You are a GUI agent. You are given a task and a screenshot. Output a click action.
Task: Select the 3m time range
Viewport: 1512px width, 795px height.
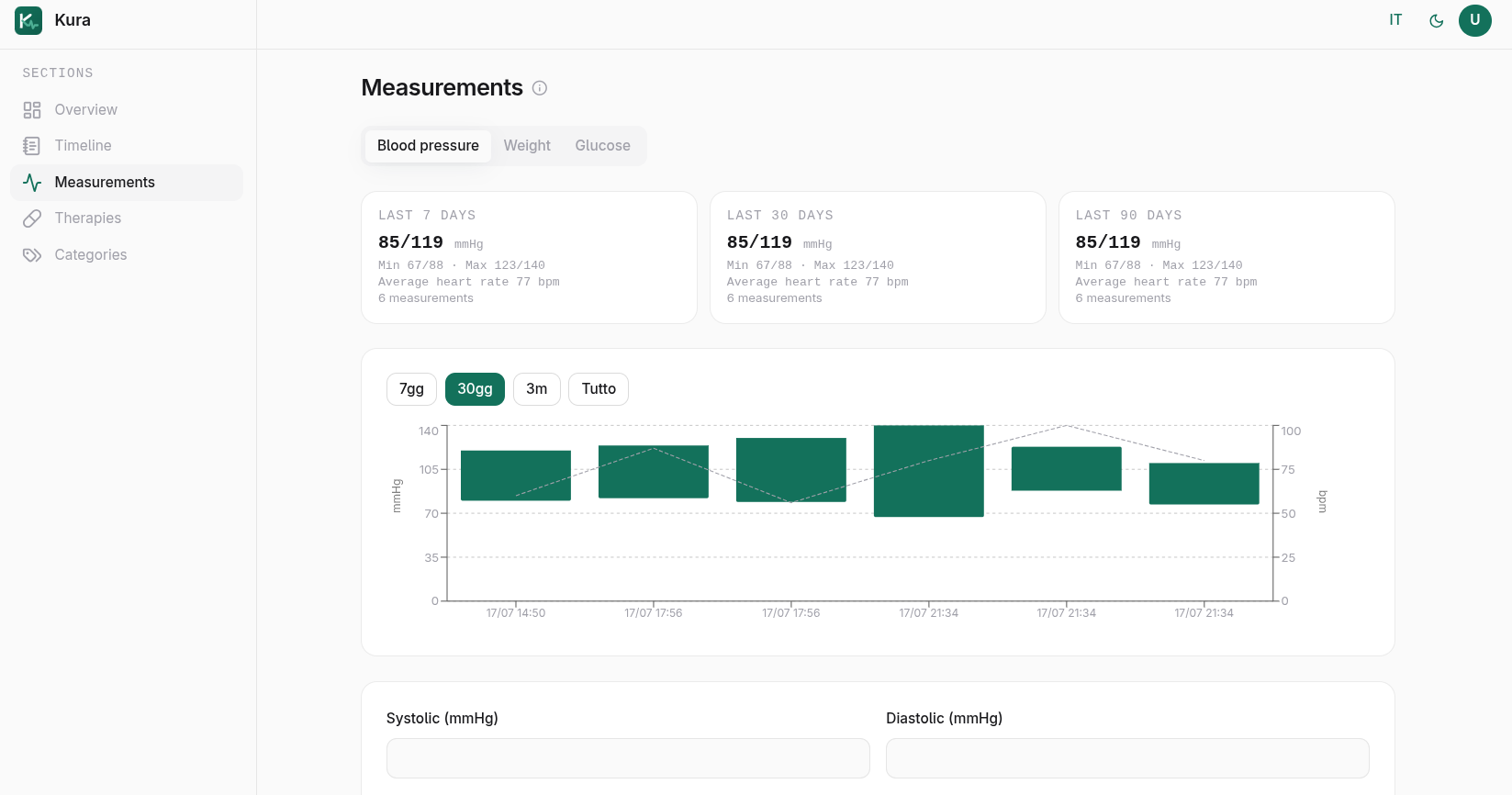537,389
